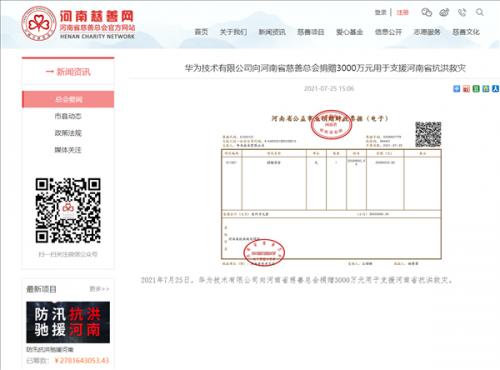
Task: Open the search magnifier icon
Action: [x=480, y=12]
